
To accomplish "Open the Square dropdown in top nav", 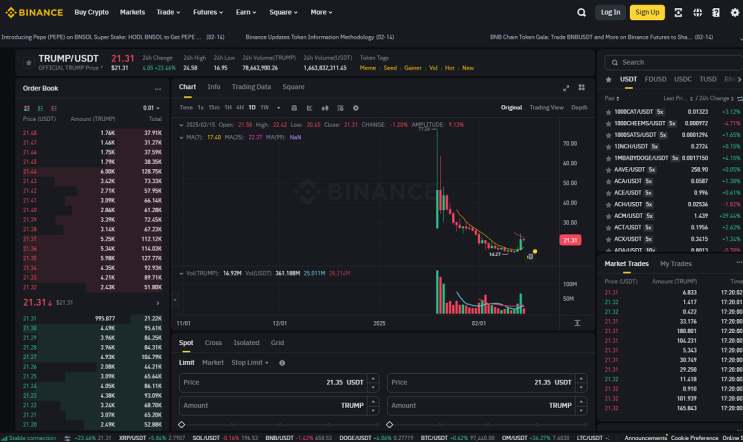I will (283, 12).
